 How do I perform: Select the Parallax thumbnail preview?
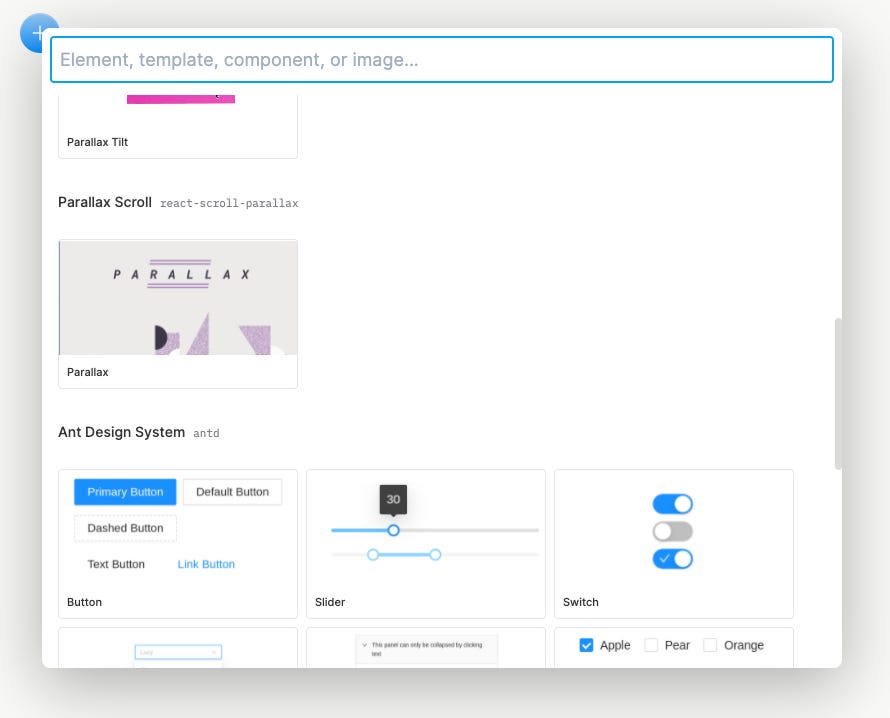point(177,297)
